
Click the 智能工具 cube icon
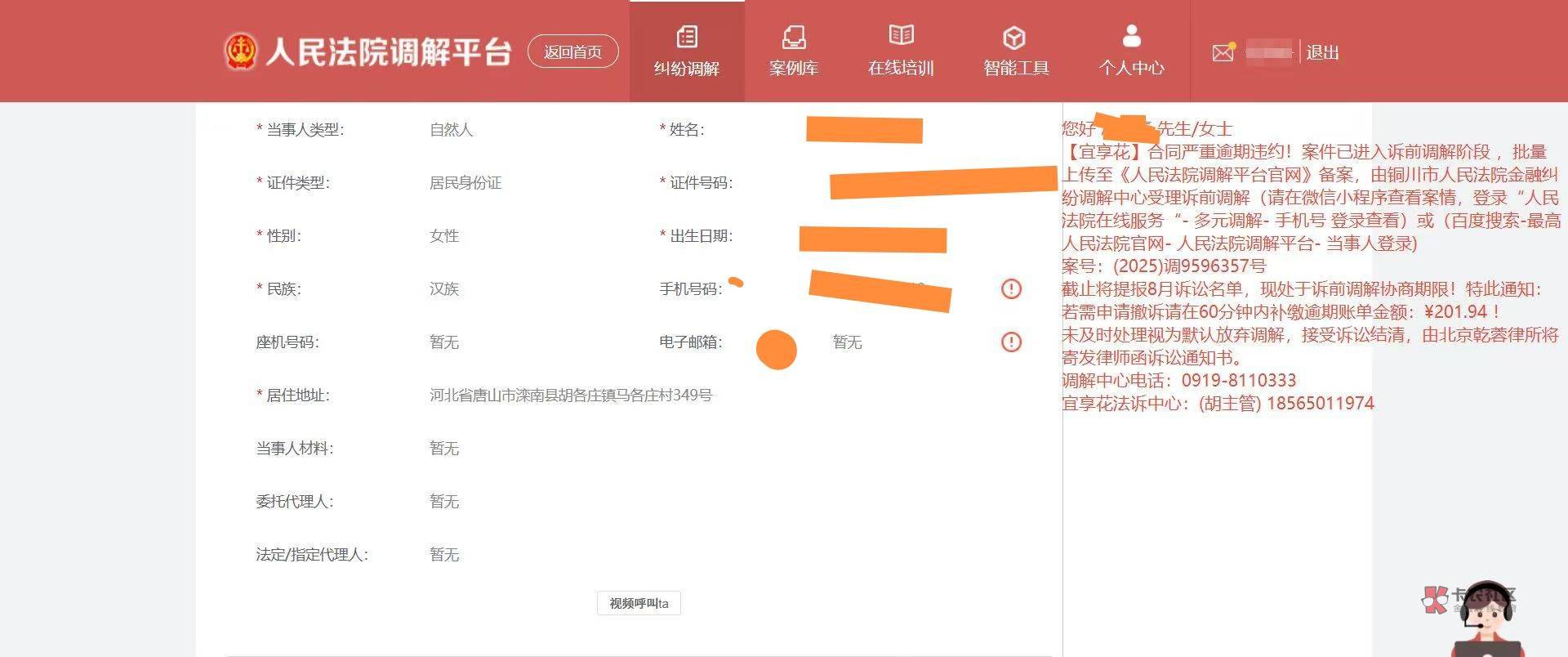pos(1014,38)
